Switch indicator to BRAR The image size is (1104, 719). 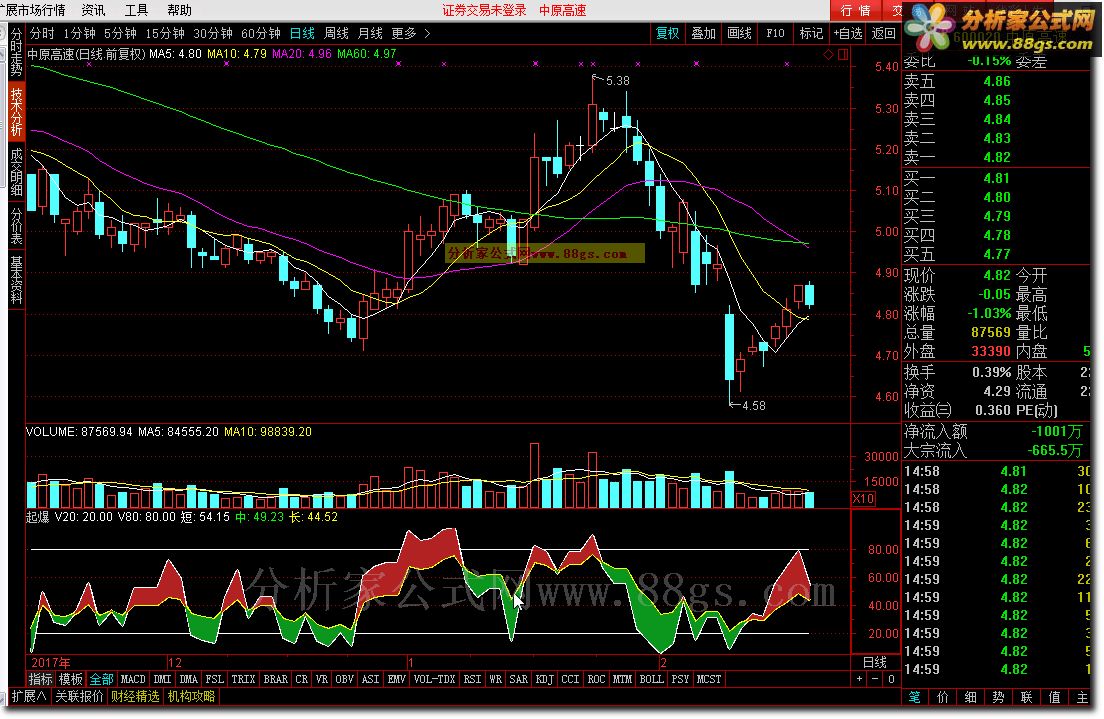(275, 680)
